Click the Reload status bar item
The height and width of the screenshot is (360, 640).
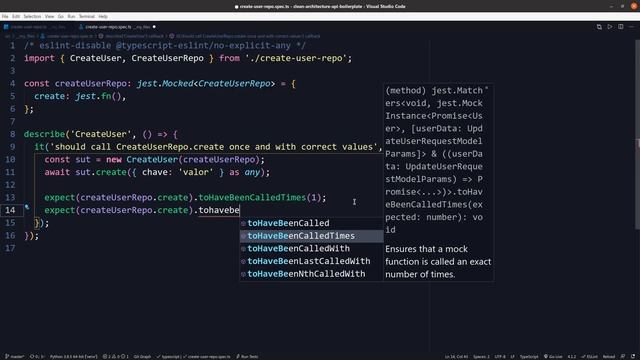pyautogui.click(x=609, y=357)
